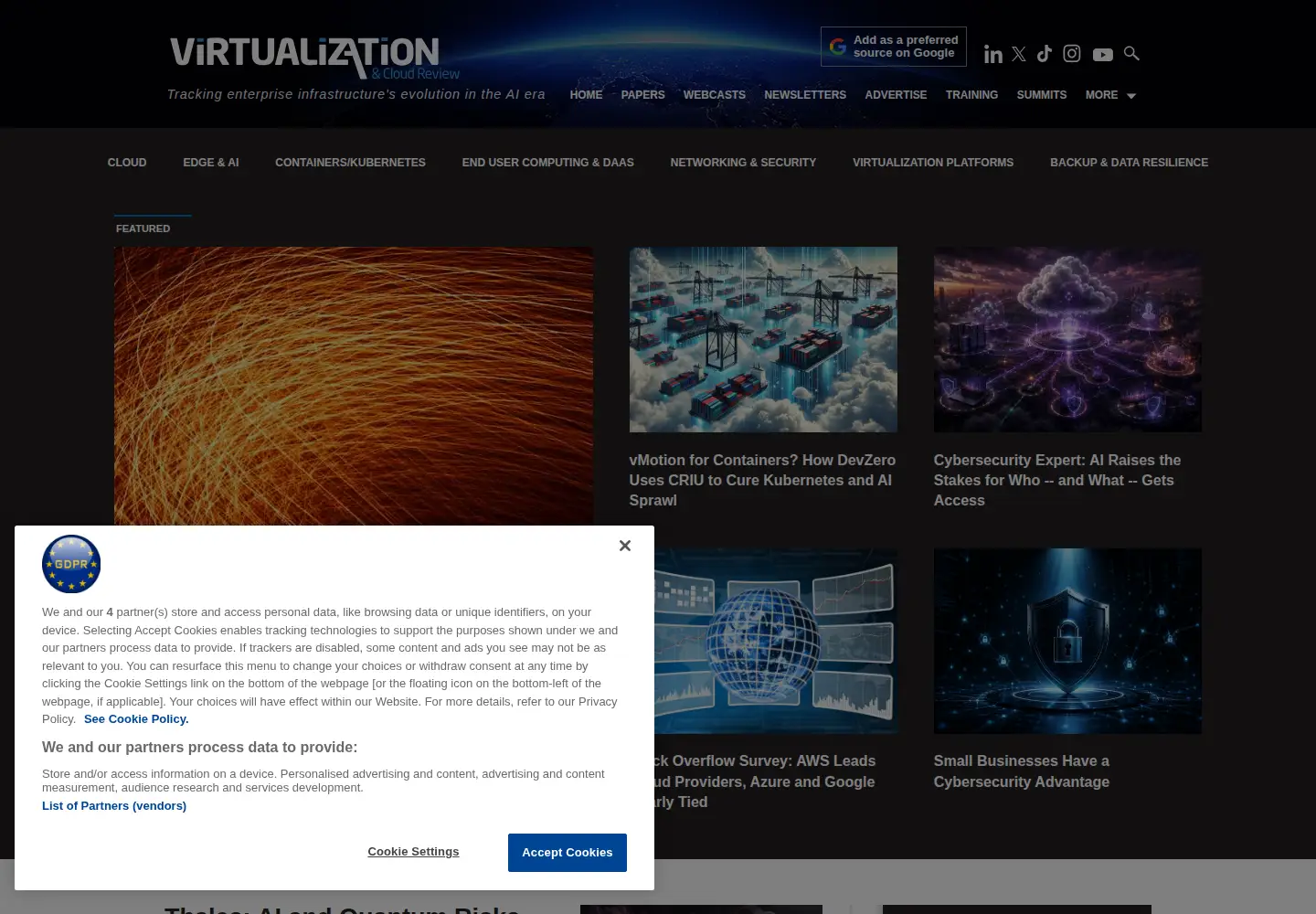Click the Virtualization & Cloud Review logo
This screenshot has width=1316, height=914.
pyautogui.click(x=314, y=58)
